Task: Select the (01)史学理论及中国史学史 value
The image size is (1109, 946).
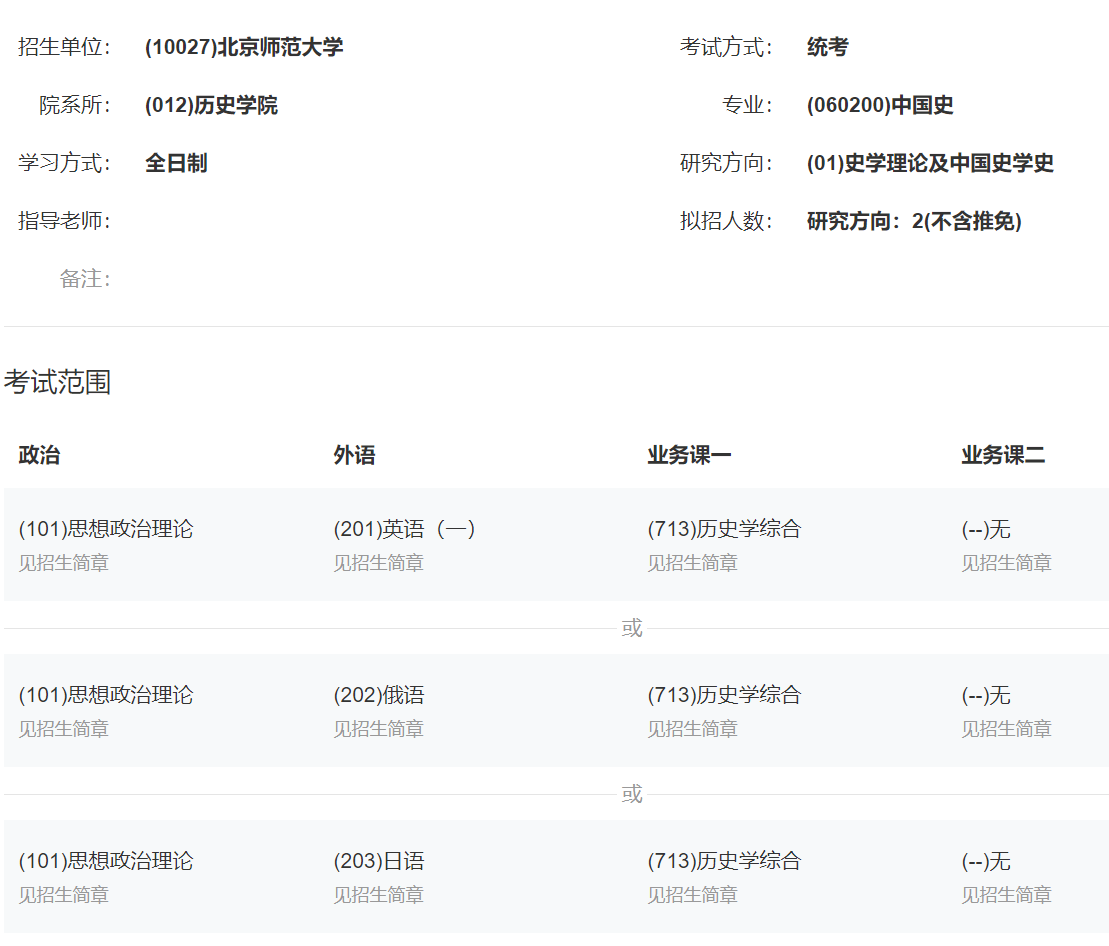Action: pyautogui.click(x=930, y=163)
